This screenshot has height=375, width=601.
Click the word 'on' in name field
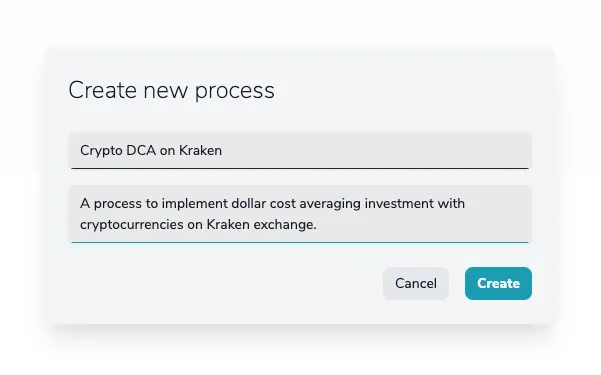click(167, 151)
